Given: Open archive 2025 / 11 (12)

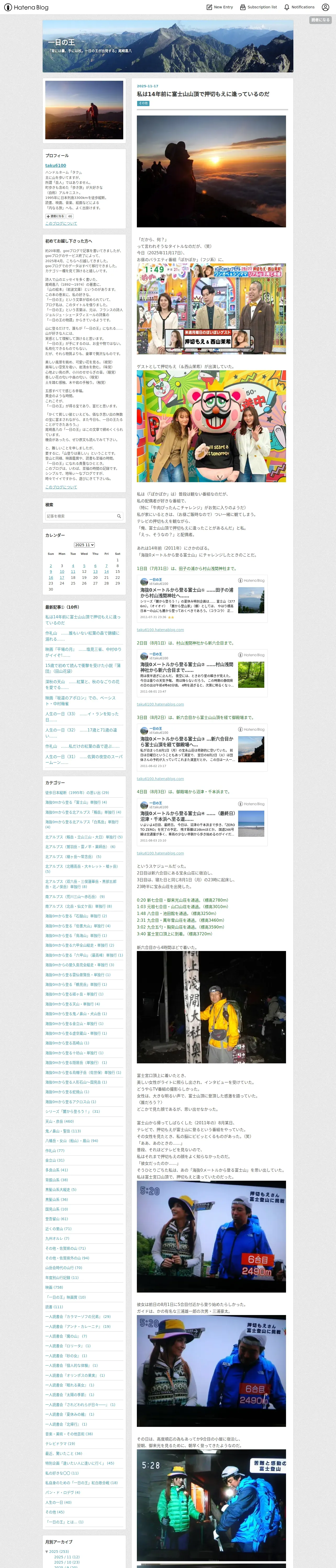Looking at the screenshot, I should pos(66,1557).
